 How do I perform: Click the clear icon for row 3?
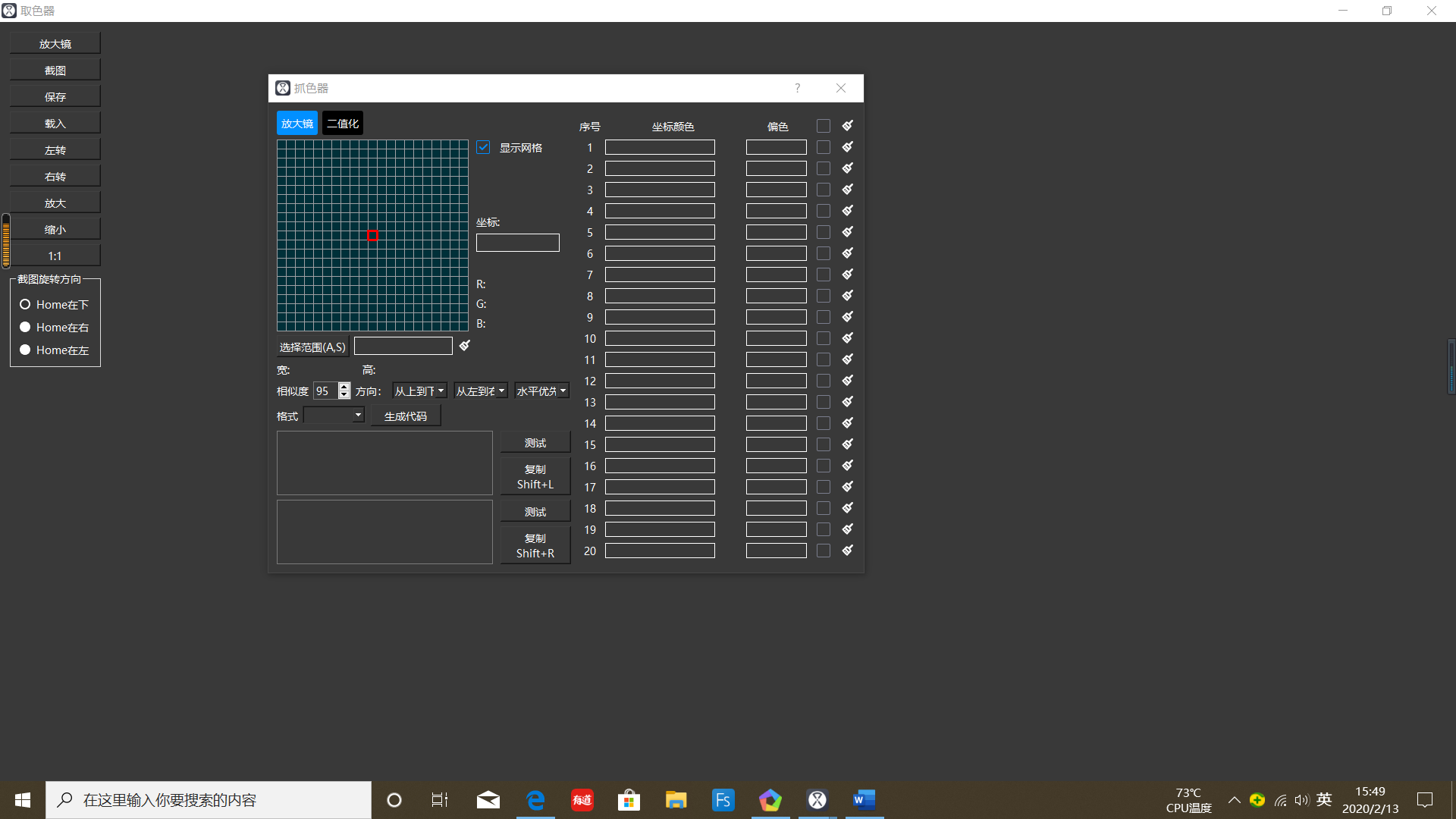[x=848, y=189]
